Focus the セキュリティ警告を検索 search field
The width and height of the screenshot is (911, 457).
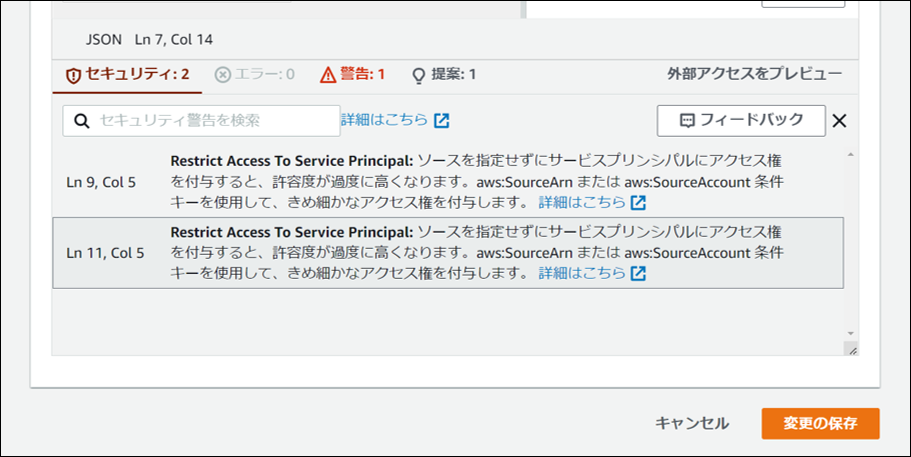click(210, 121)
